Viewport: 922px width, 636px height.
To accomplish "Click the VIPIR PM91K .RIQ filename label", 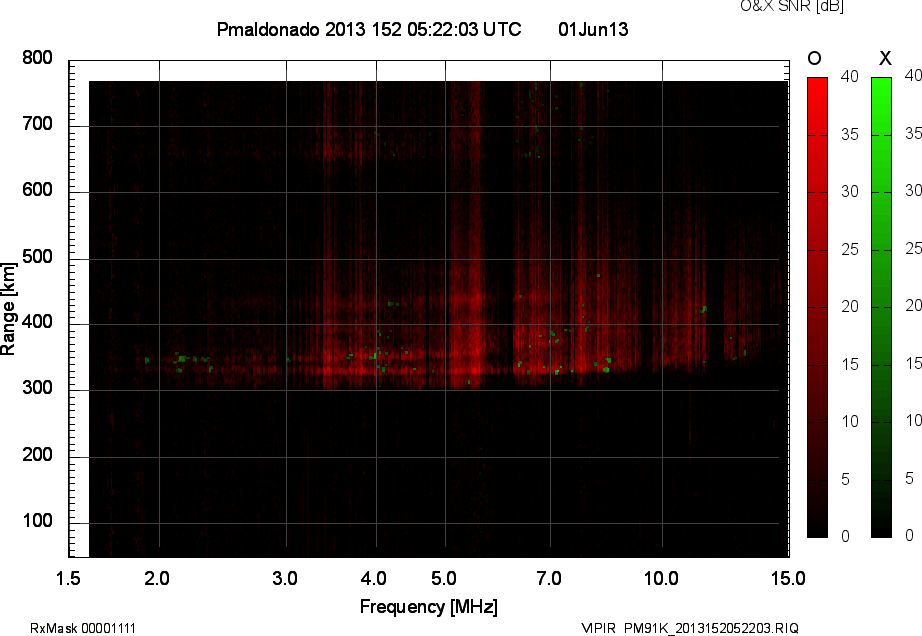I will click(690, 628).
